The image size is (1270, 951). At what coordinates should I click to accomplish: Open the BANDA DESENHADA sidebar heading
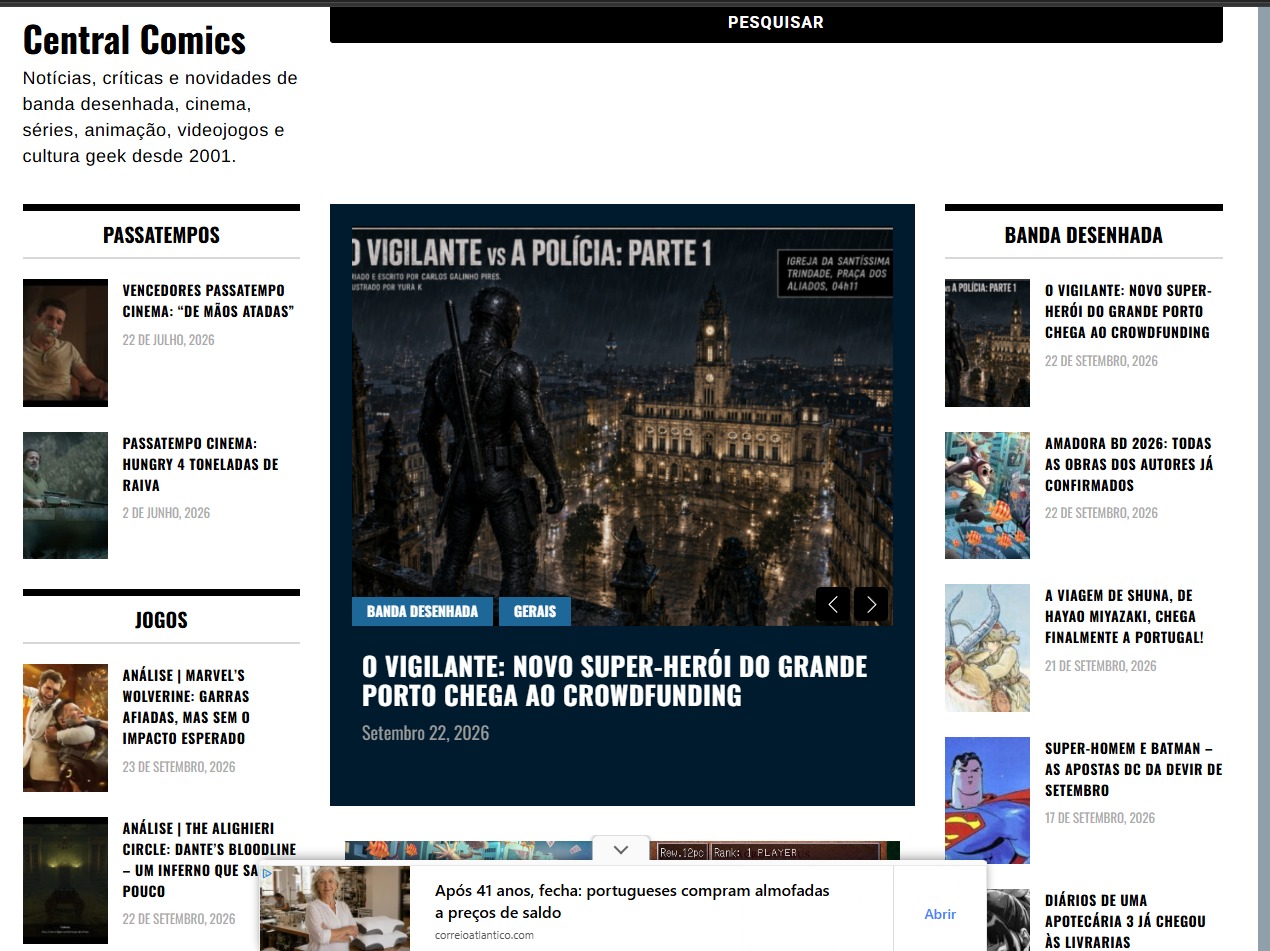point(1084,235)
